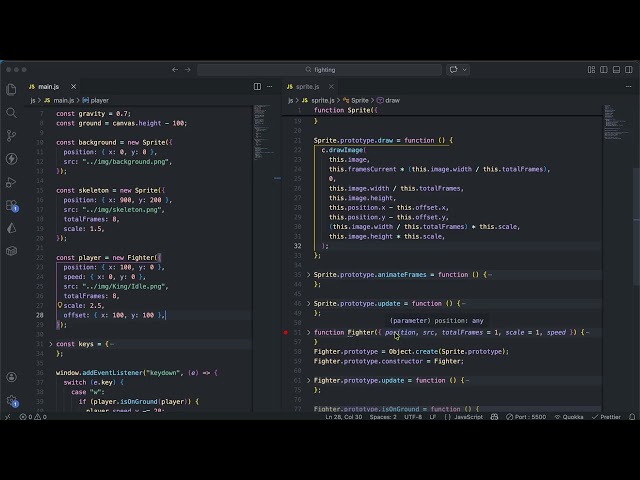Click the JavaScript language mode button

464,417
